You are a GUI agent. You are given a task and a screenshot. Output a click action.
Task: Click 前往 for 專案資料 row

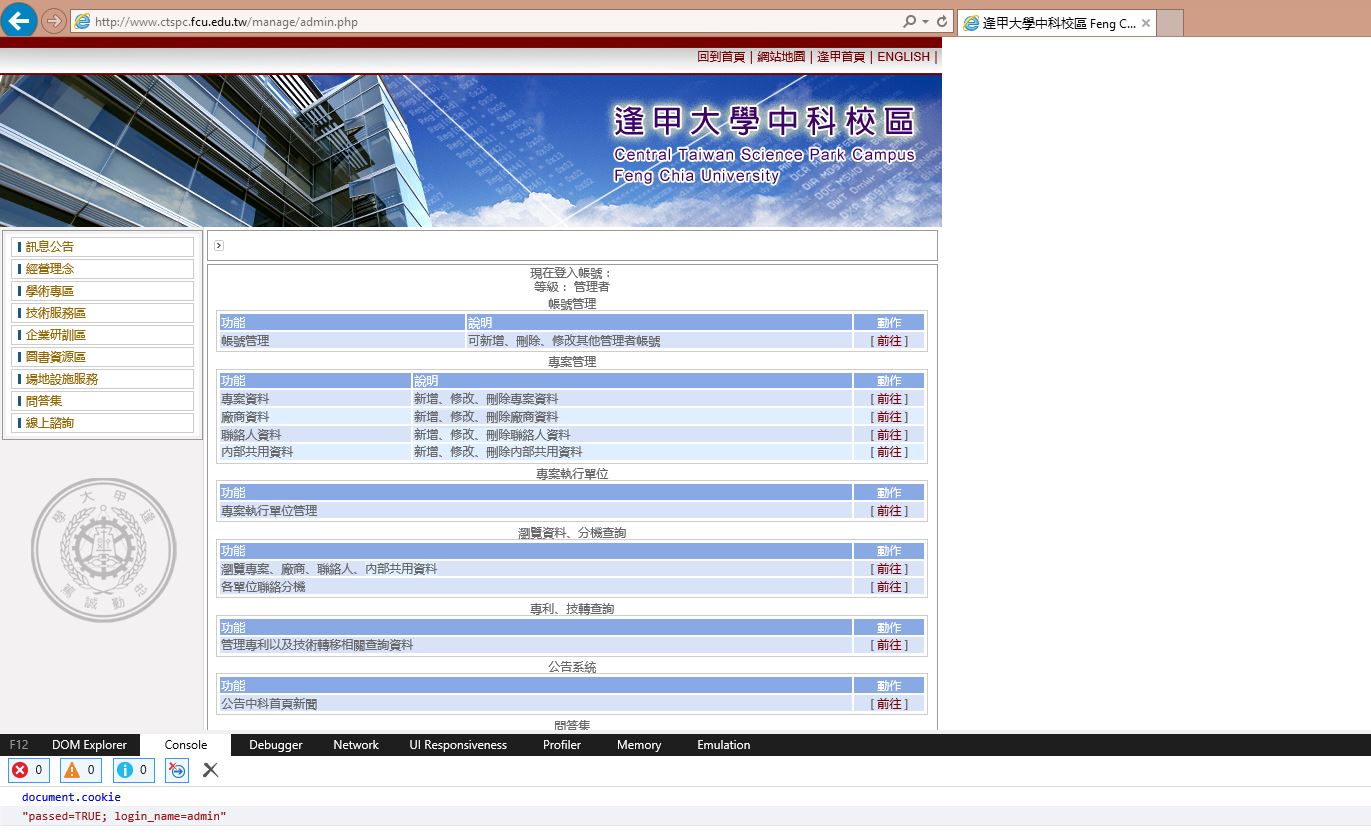tap(889, 399)
